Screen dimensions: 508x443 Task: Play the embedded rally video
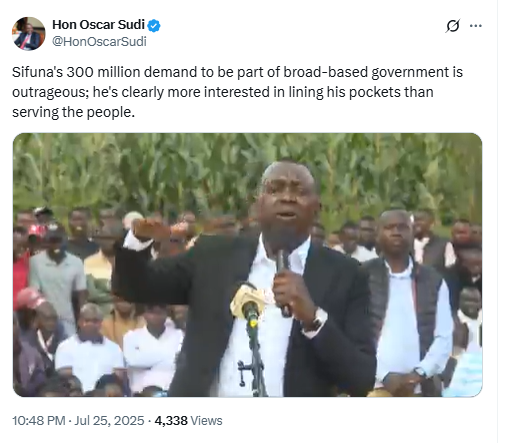click(248, 265)
